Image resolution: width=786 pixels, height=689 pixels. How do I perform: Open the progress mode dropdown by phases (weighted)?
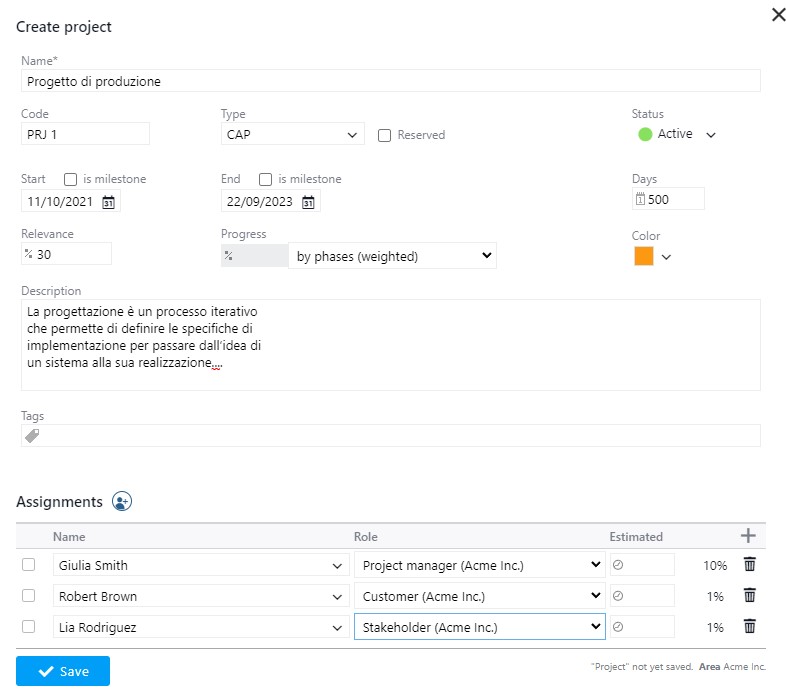pos(392,256)
